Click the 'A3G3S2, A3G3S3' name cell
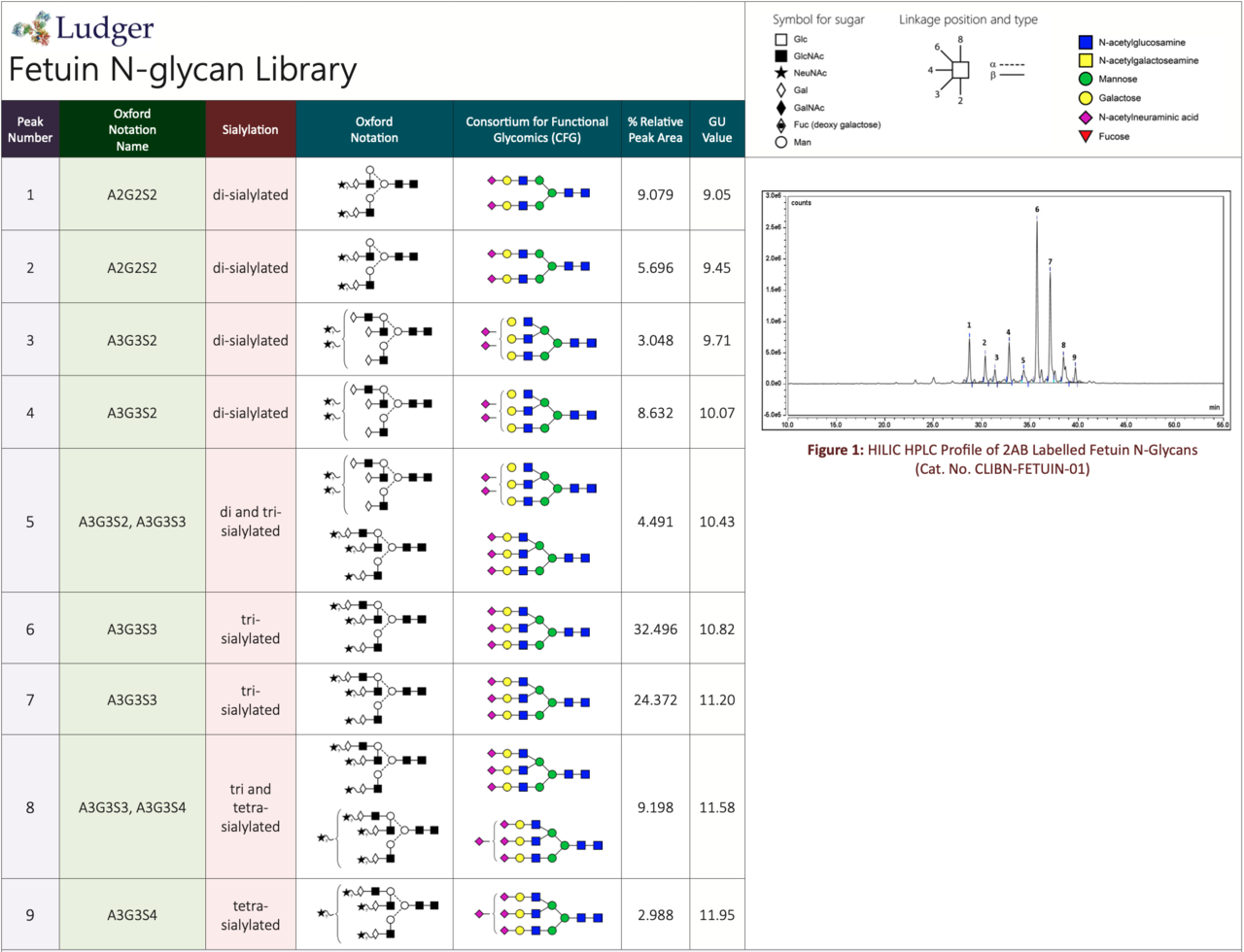1244x952 pixels. 132,522
